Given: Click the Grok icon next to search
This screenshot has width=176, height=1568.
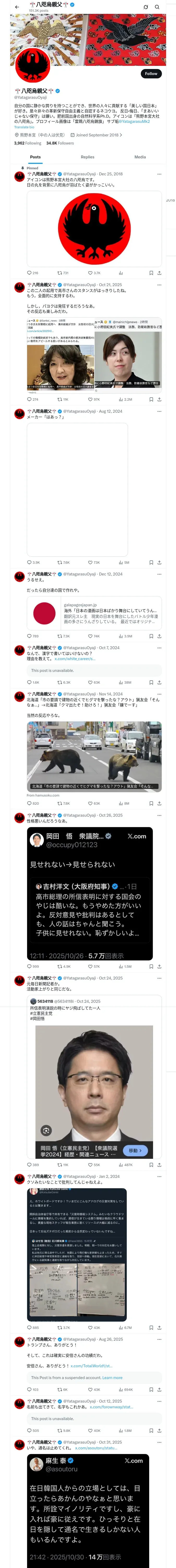Looking at the screenshot, I should point(146,7).
